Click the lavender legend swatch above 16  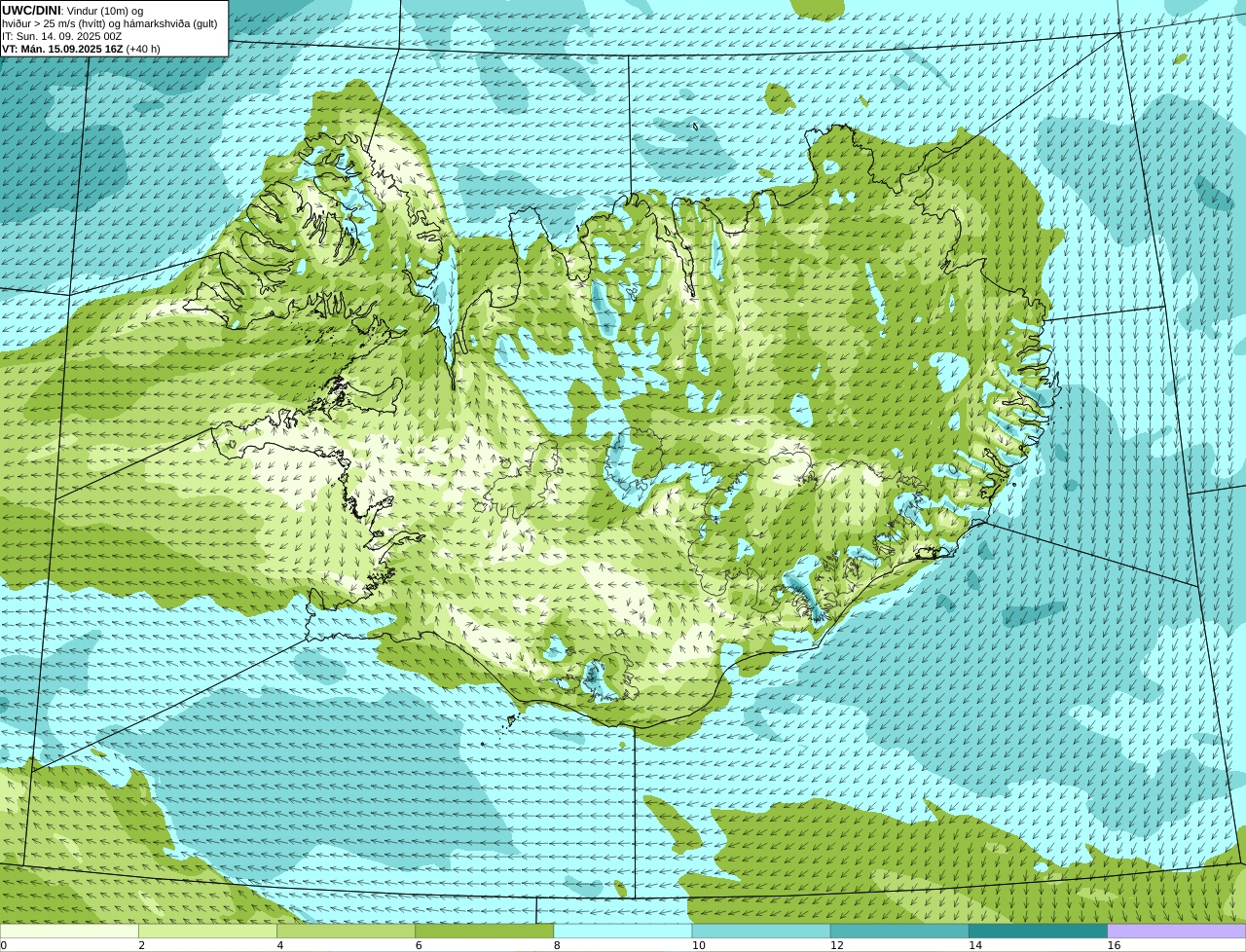point(1177,932)
